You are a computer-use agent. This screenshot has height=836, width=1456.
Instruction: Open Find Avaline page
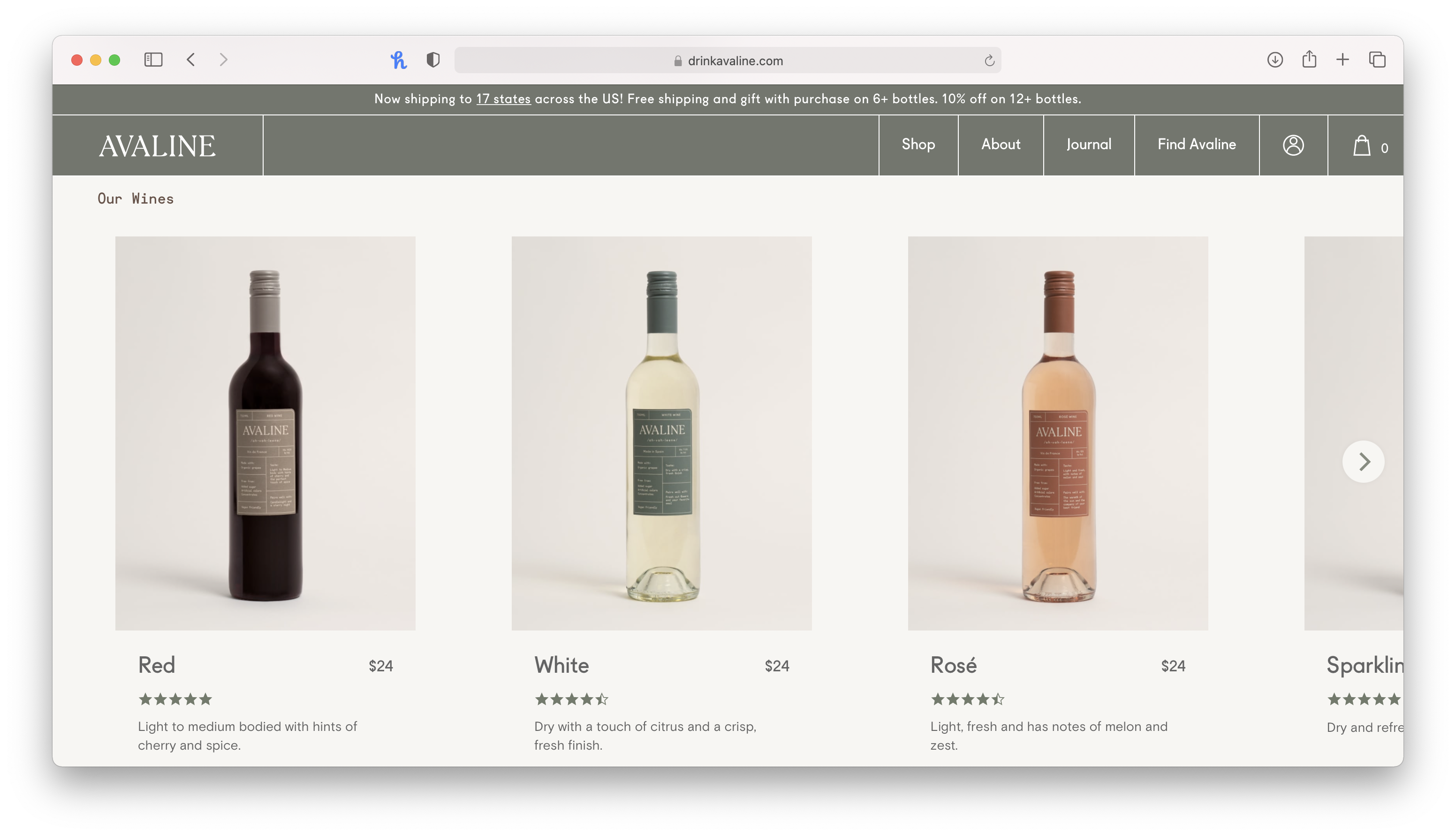coord(1196,144)
